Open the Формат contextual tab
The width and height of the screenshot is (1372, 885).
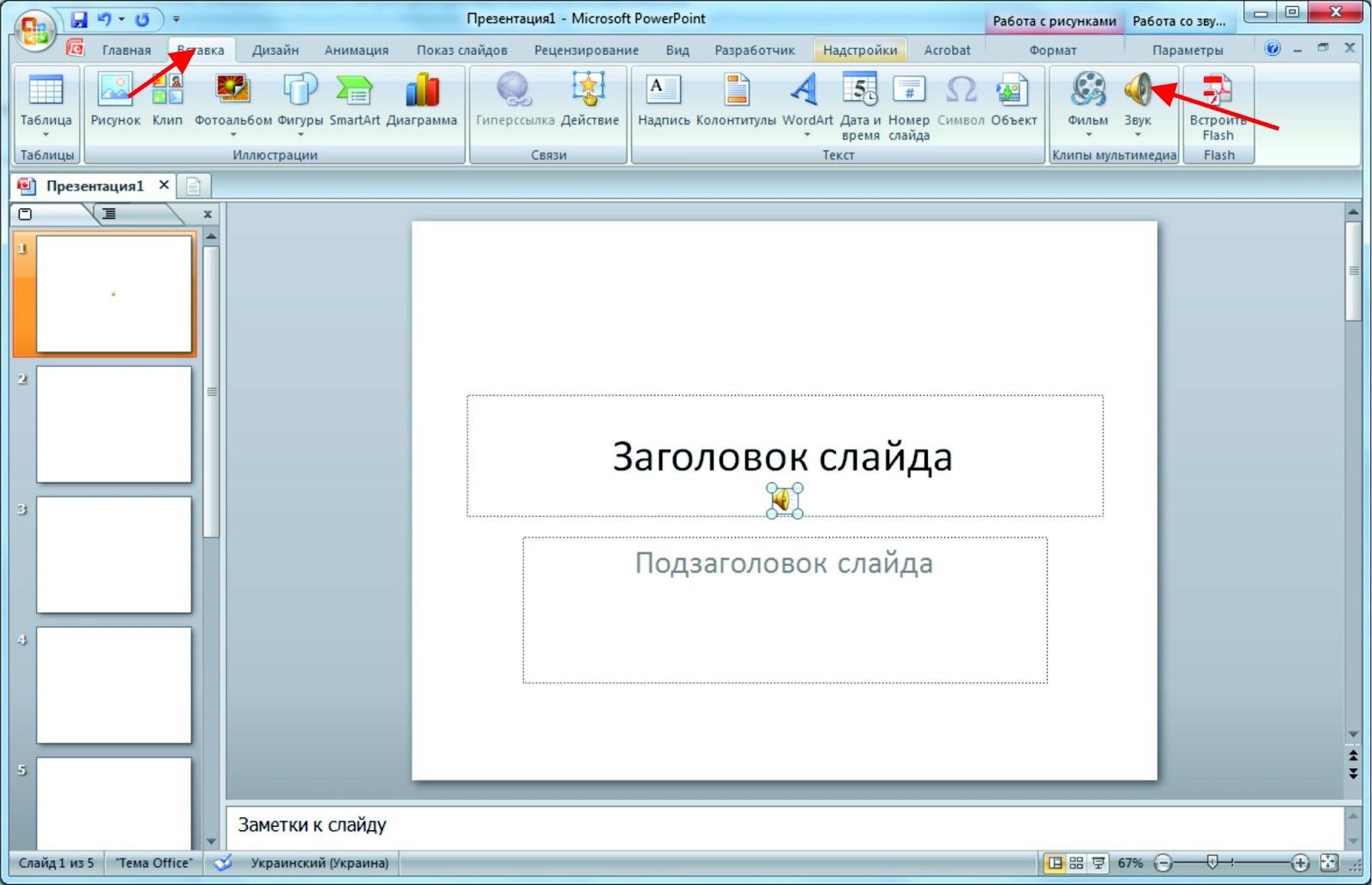[1053, 50]
